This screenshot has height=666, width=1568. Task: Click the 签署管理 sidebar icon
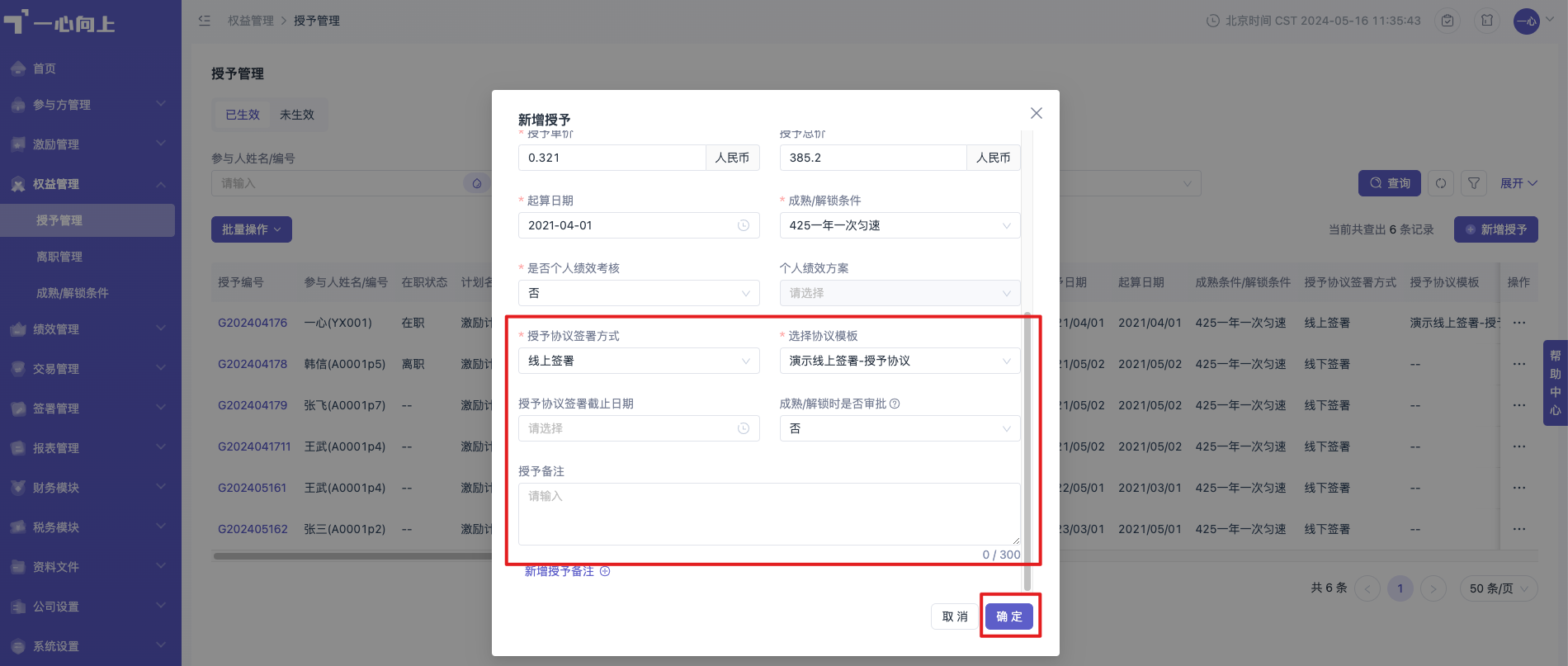18,409
